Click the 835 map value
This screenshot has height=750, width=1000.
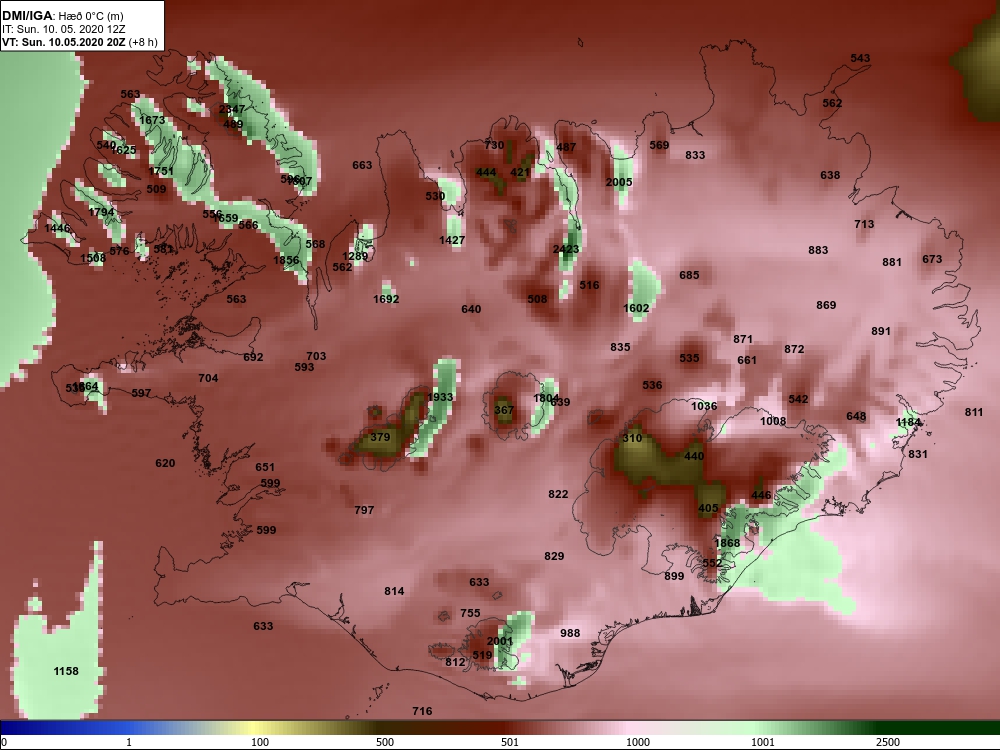click(x=620, y=348)
